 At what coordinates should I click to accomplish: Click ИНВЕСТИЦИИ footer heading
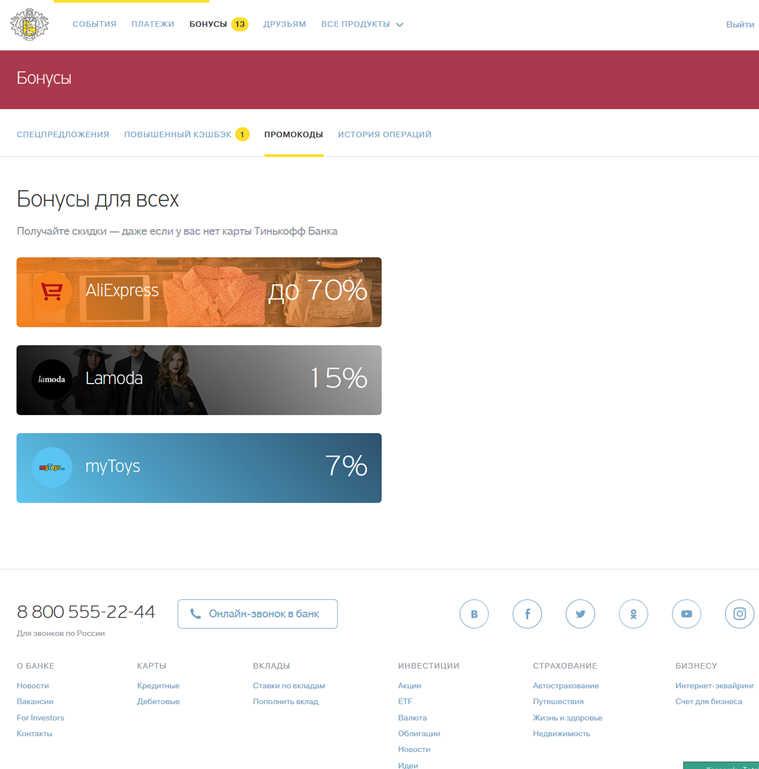click(429, 666)
